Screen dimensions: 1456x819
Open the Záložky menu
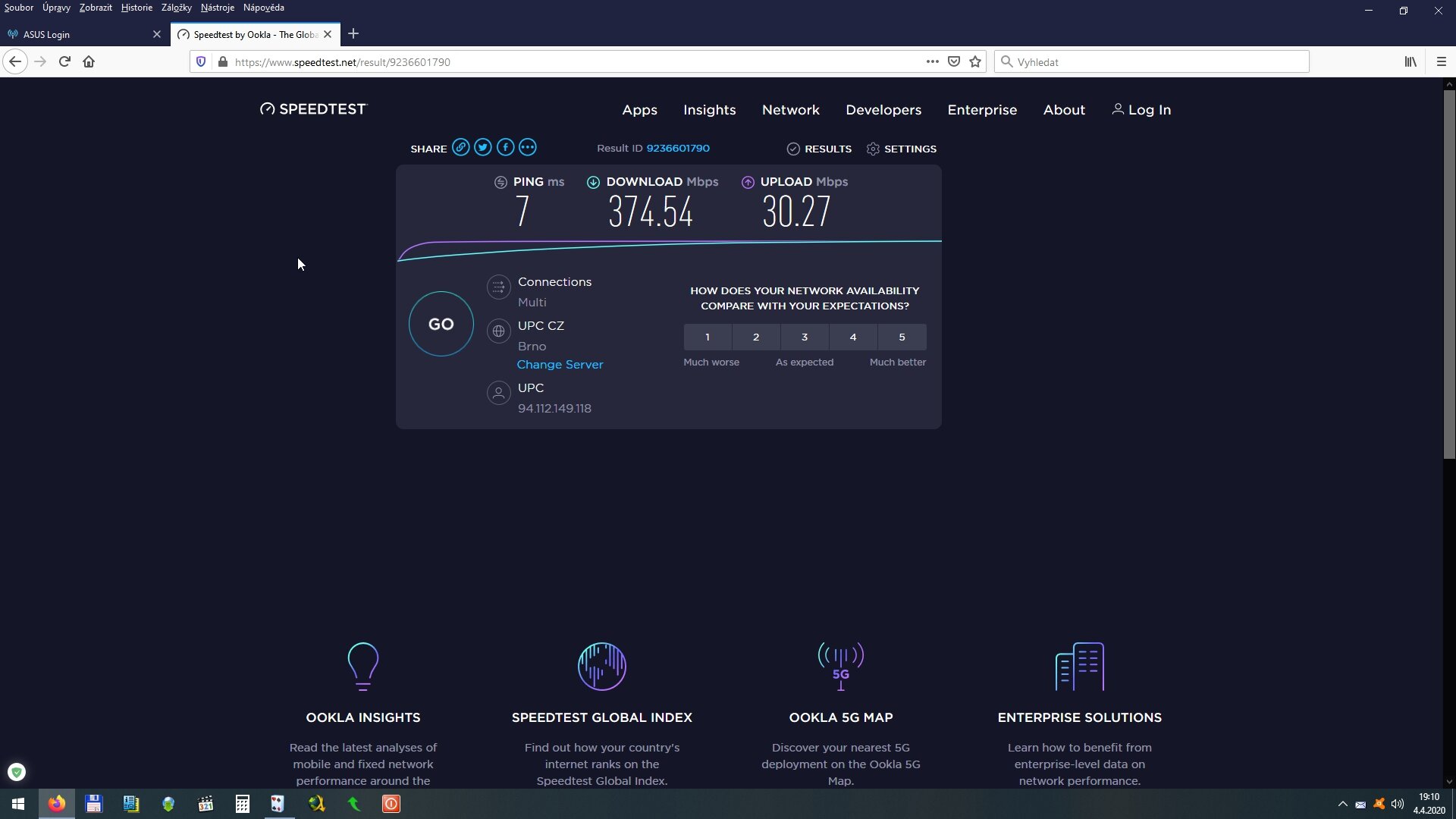[x=176, y=8]
